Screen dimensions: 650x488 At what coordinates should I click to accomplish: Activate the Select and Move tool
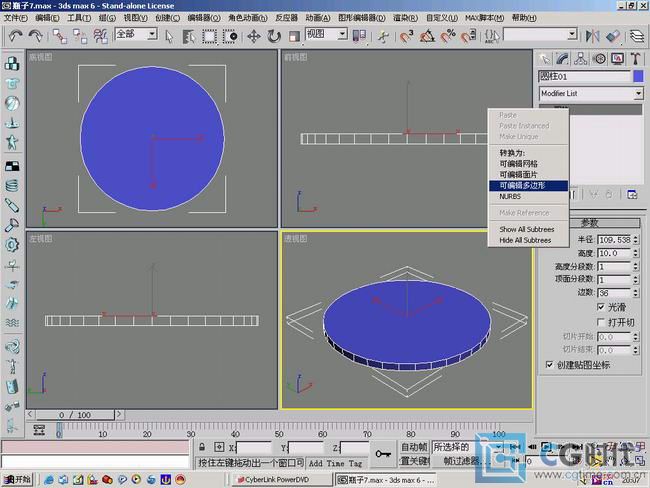pos(254,36)
